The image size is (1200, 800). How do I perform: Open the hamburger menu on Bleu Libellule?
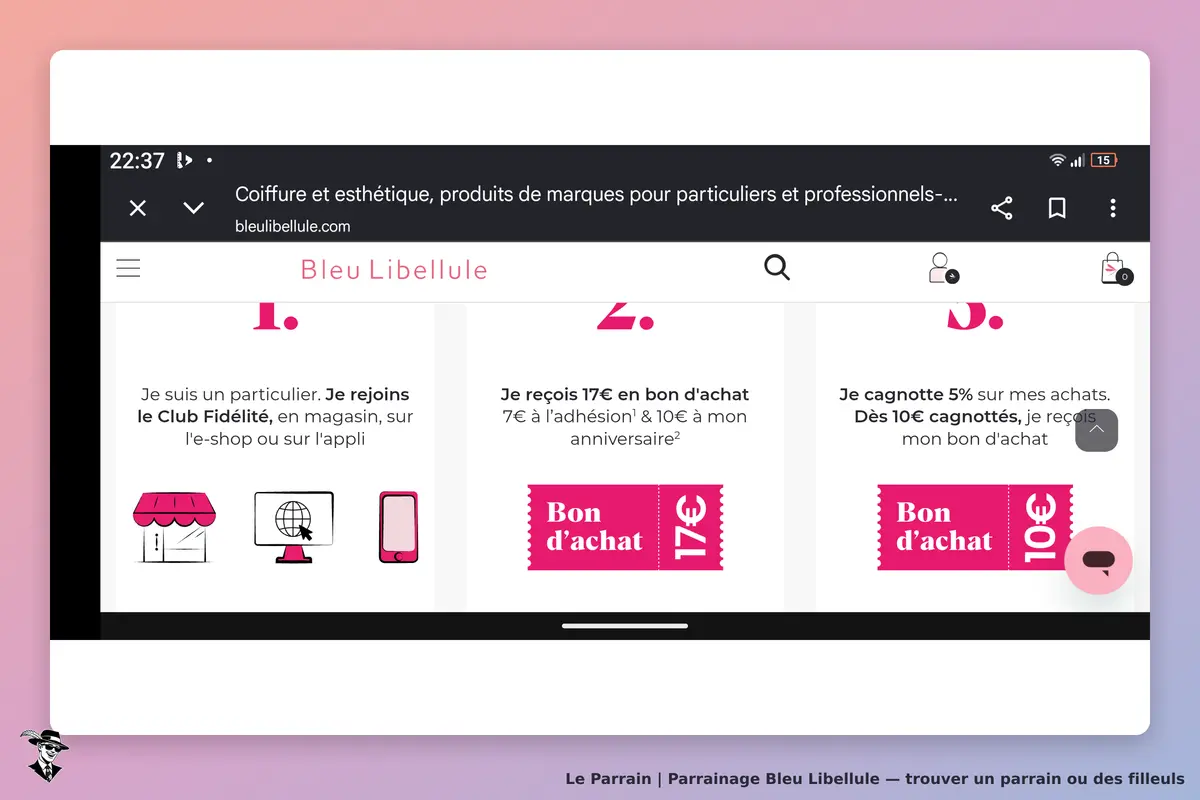point(128,268)
